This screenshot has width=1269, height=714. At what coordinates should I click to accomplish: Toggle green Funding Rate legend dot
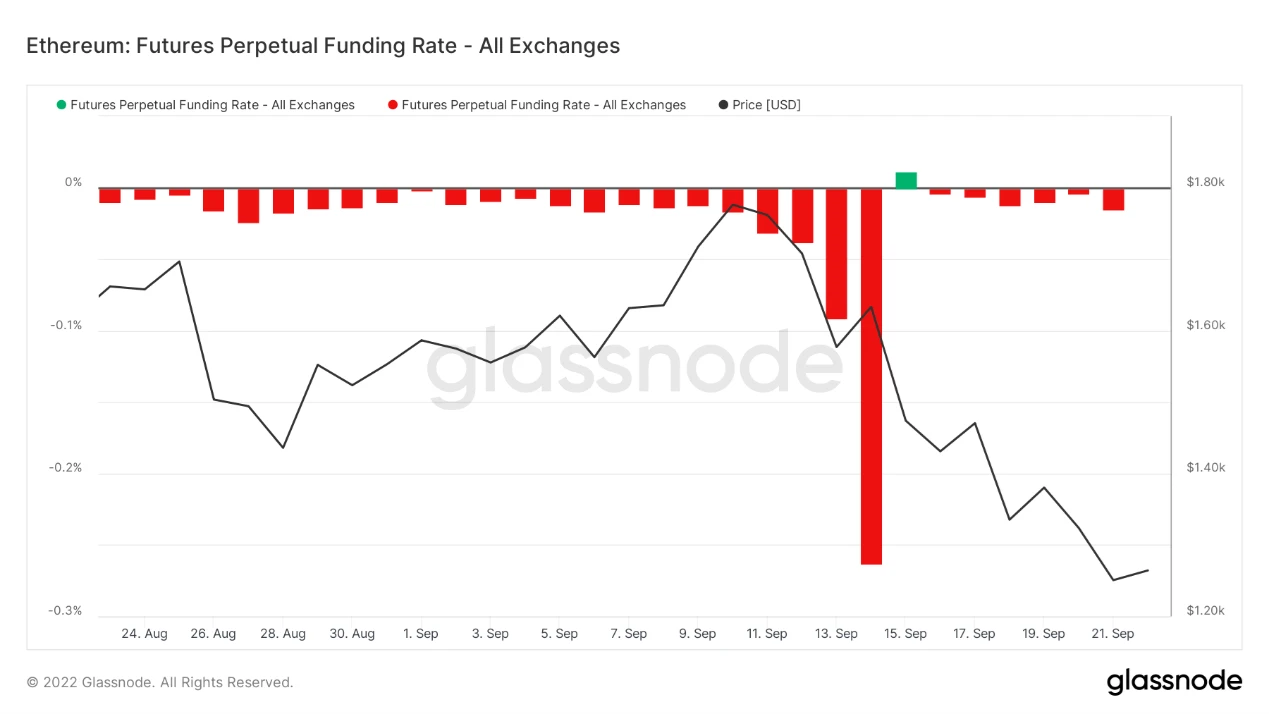[x=62, y=105]
